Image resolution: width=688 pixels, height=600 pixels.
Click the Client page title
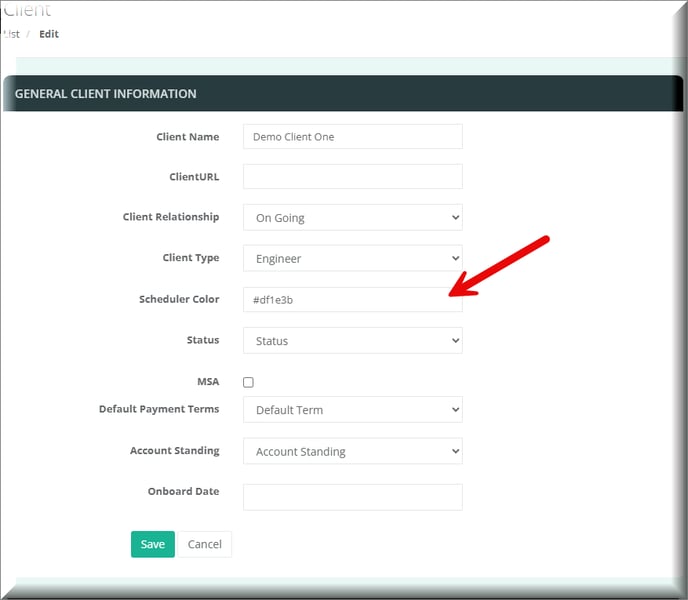[28, 11]
